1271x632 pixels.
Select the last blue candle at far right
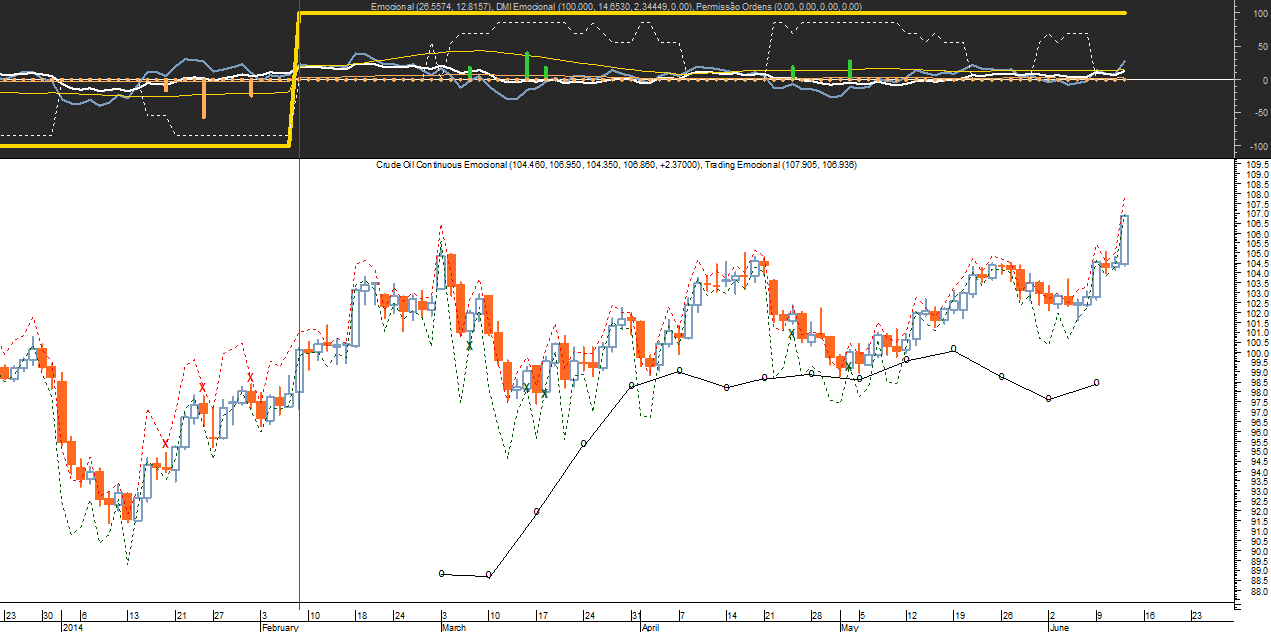coord(1125,240)
